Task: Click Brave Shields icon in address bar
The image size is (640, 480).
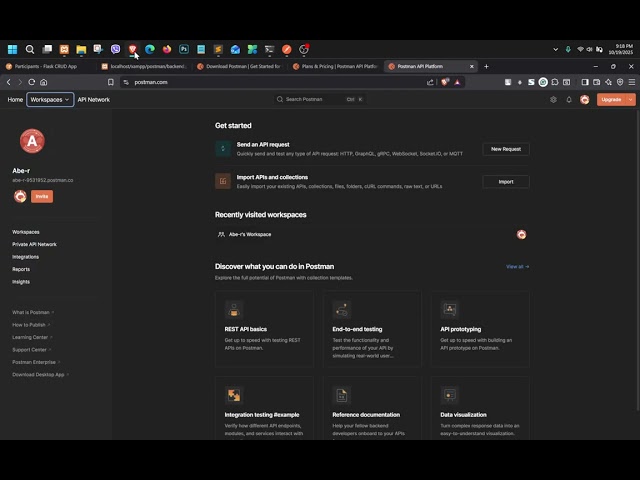Action: point(445,82)
